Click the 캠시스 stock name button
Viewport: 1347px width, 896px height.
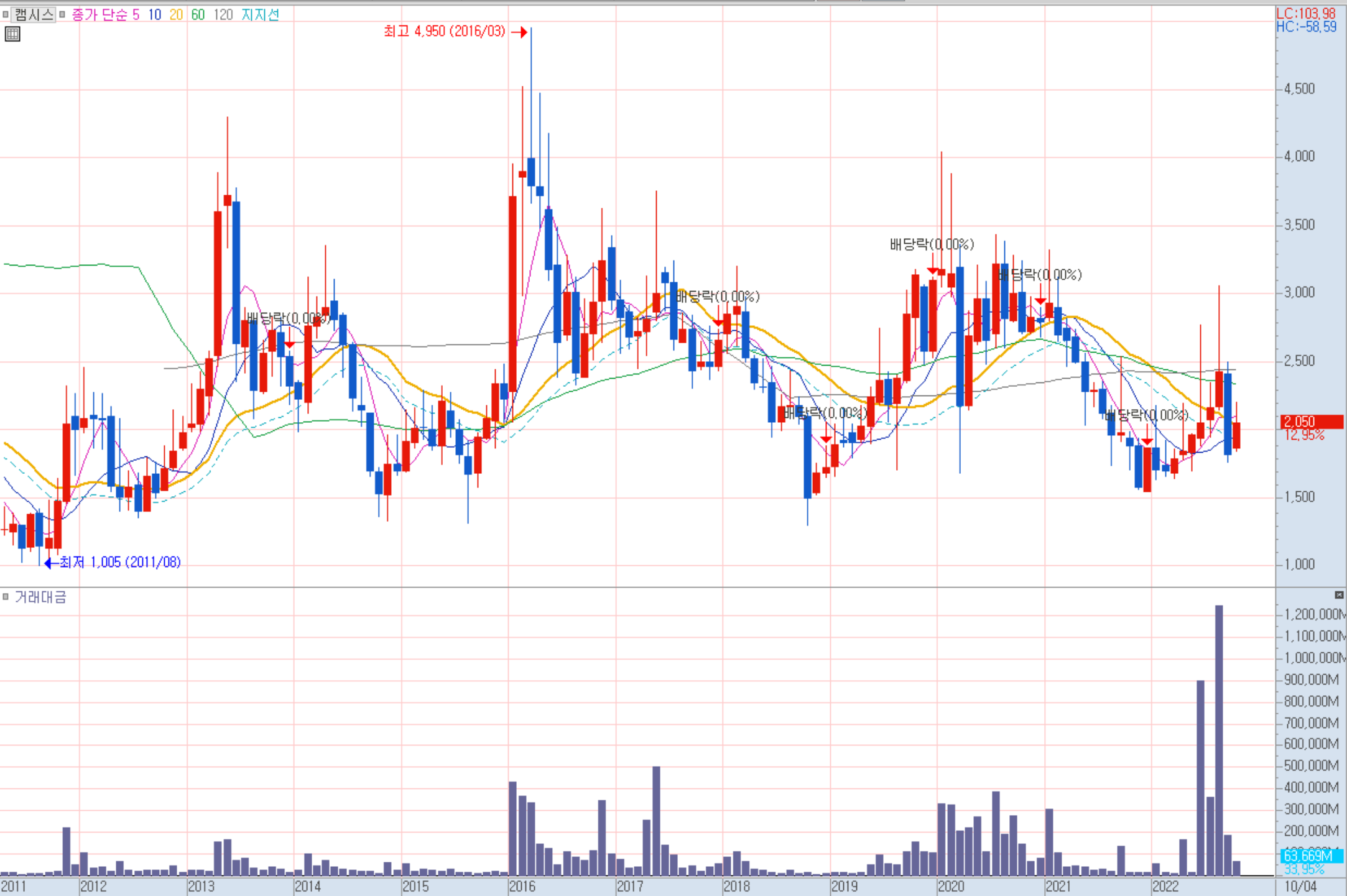(x=34, y=14)
